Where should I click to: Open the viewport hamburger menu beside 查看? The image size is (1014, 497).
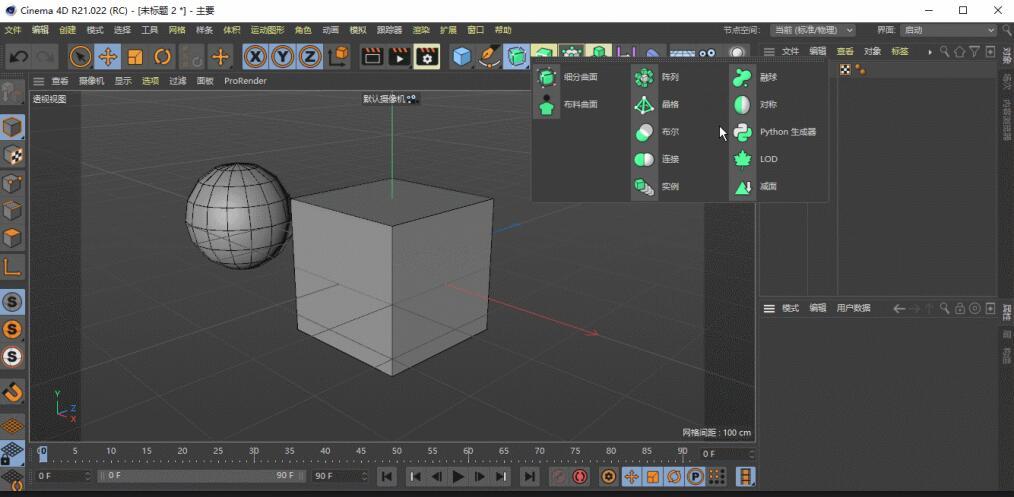click(39, 81)
